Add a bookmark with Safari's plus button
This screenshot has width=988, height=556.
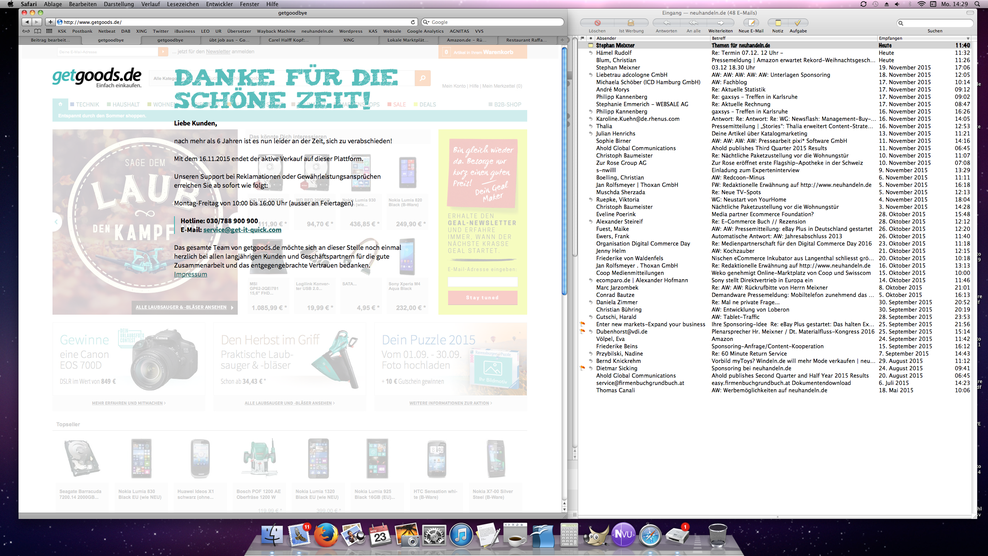[50, 22]
